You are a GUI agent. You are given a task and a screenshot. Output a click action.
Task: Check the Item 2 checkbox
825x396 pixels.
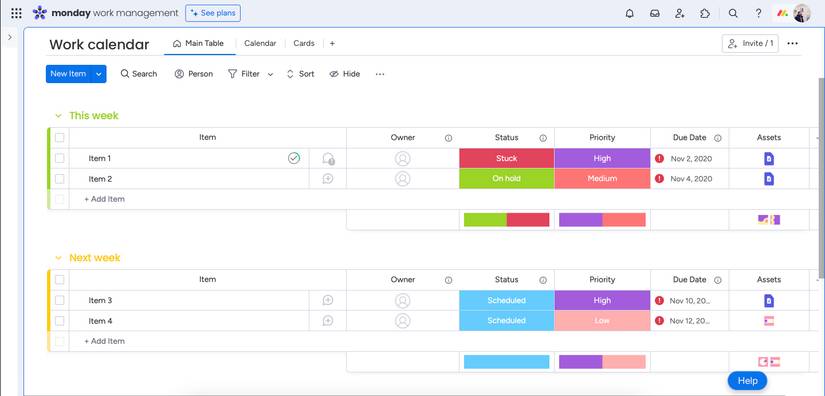[x=59, y=179]
